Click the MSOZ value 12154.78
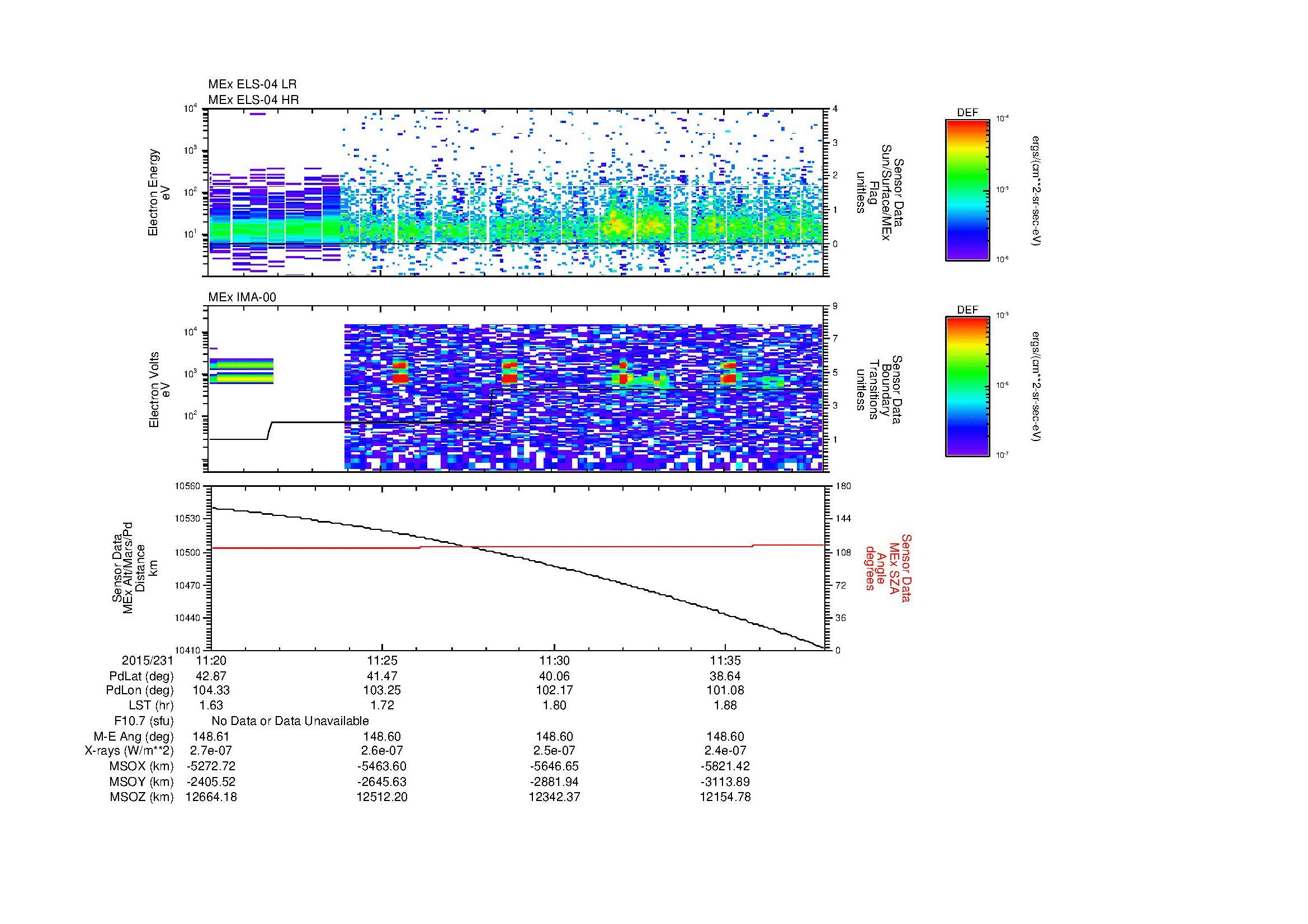This screenshot has height=924, width=1308. [725, 797]
